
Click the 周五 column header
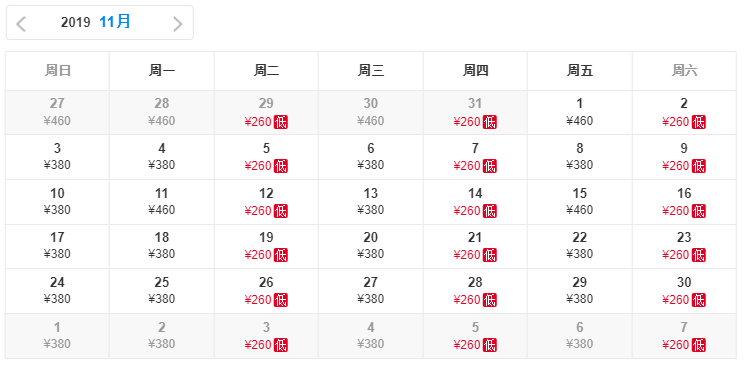(580, 71)
